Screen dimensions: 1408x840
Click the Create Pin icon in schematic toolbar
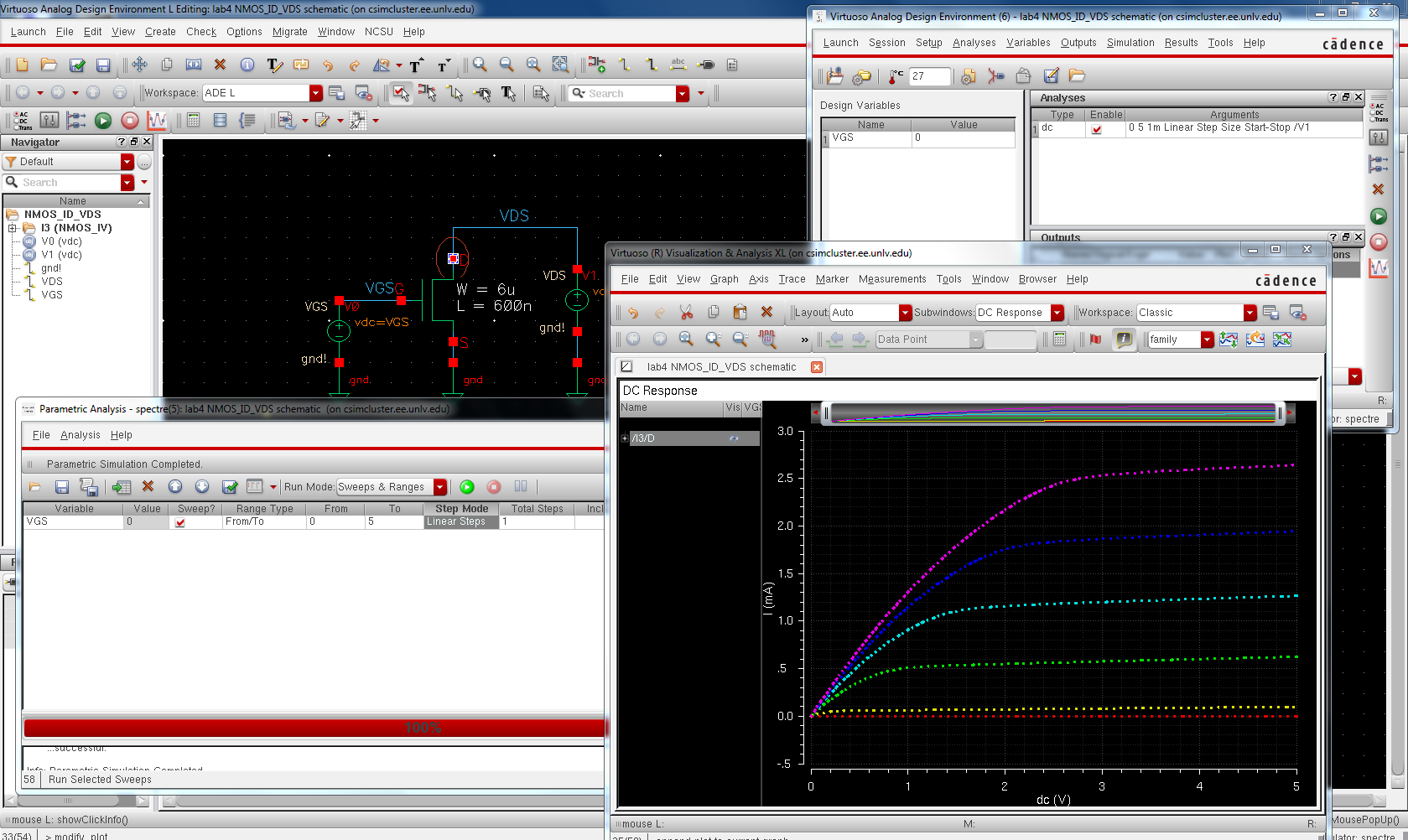[706, 65]
